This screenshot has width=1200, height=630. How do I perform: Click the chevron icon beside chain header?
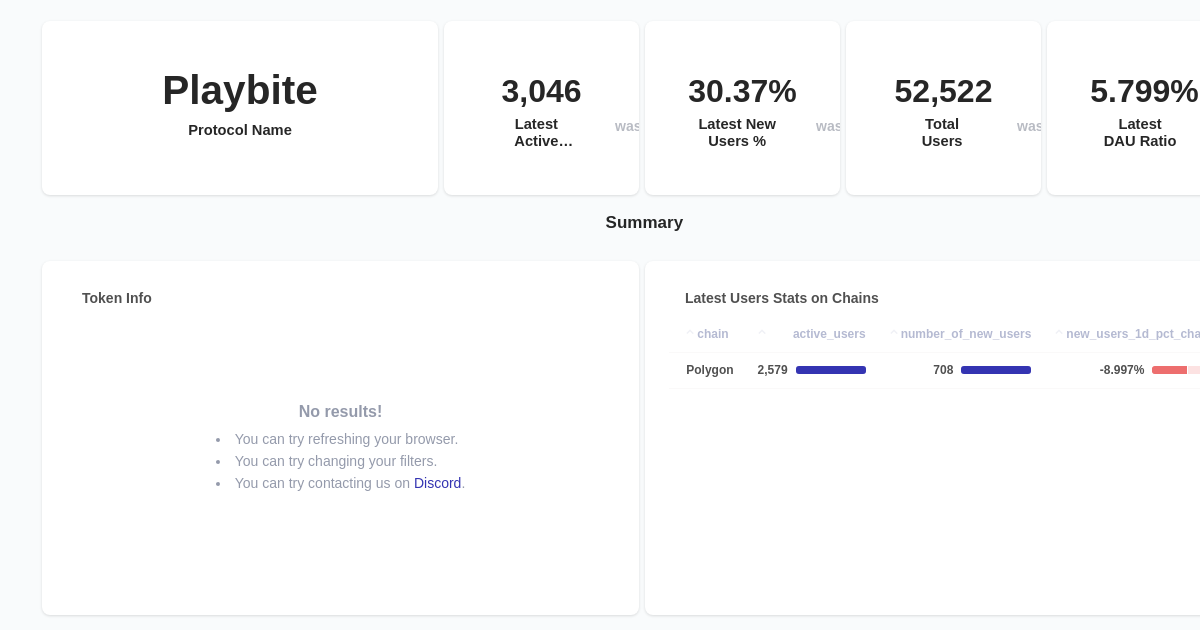pyautogui.click(x=690, y=333)
